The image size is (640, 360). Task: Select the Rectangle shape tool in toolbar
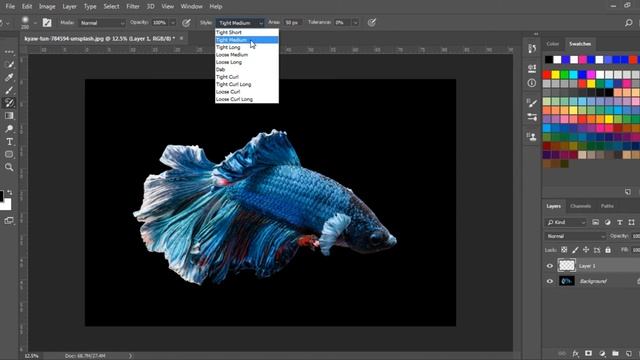(x=9, y=154)
